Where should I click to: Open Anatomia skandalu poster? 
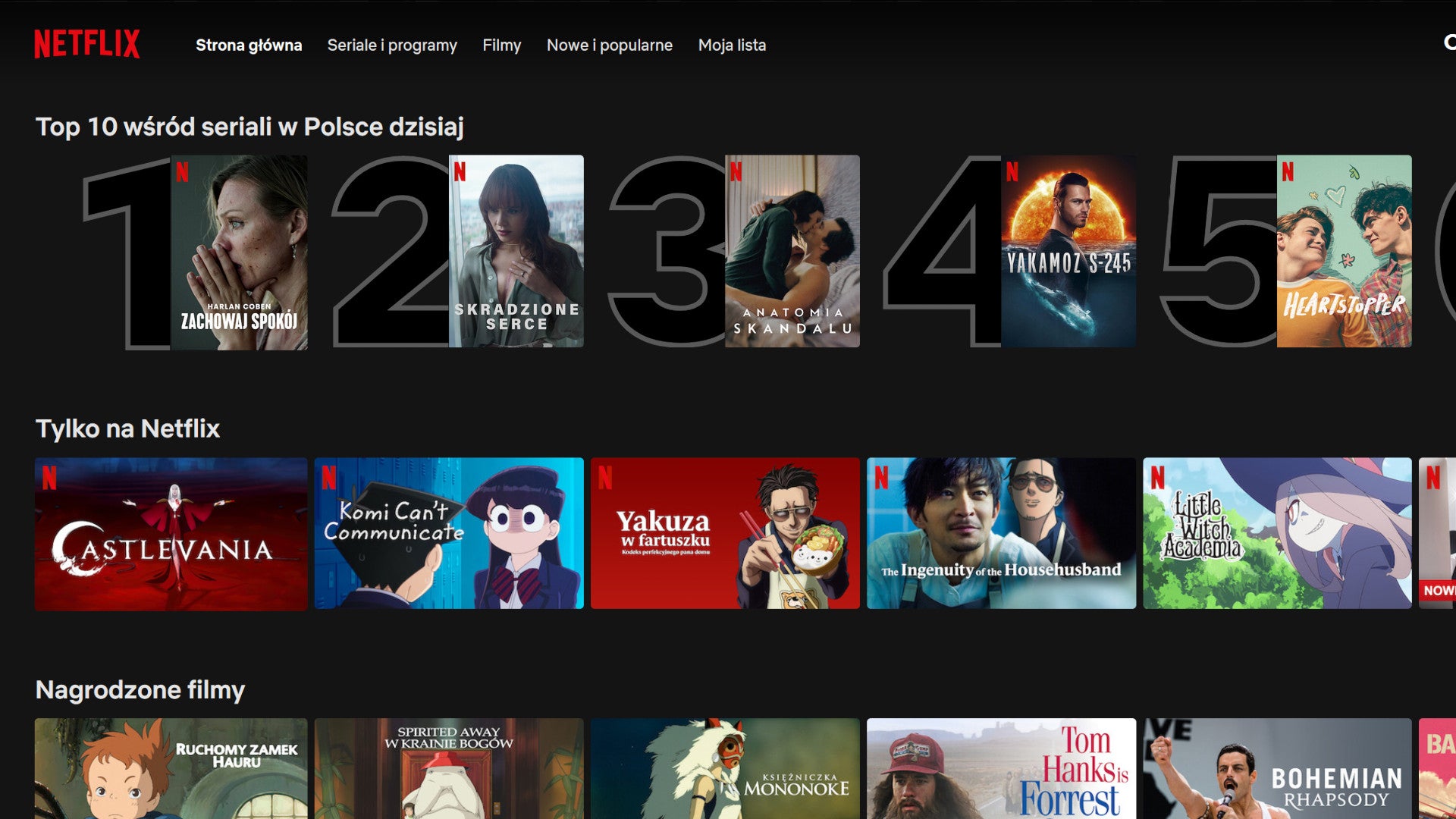pyautogui.click(x=792, y=252)
